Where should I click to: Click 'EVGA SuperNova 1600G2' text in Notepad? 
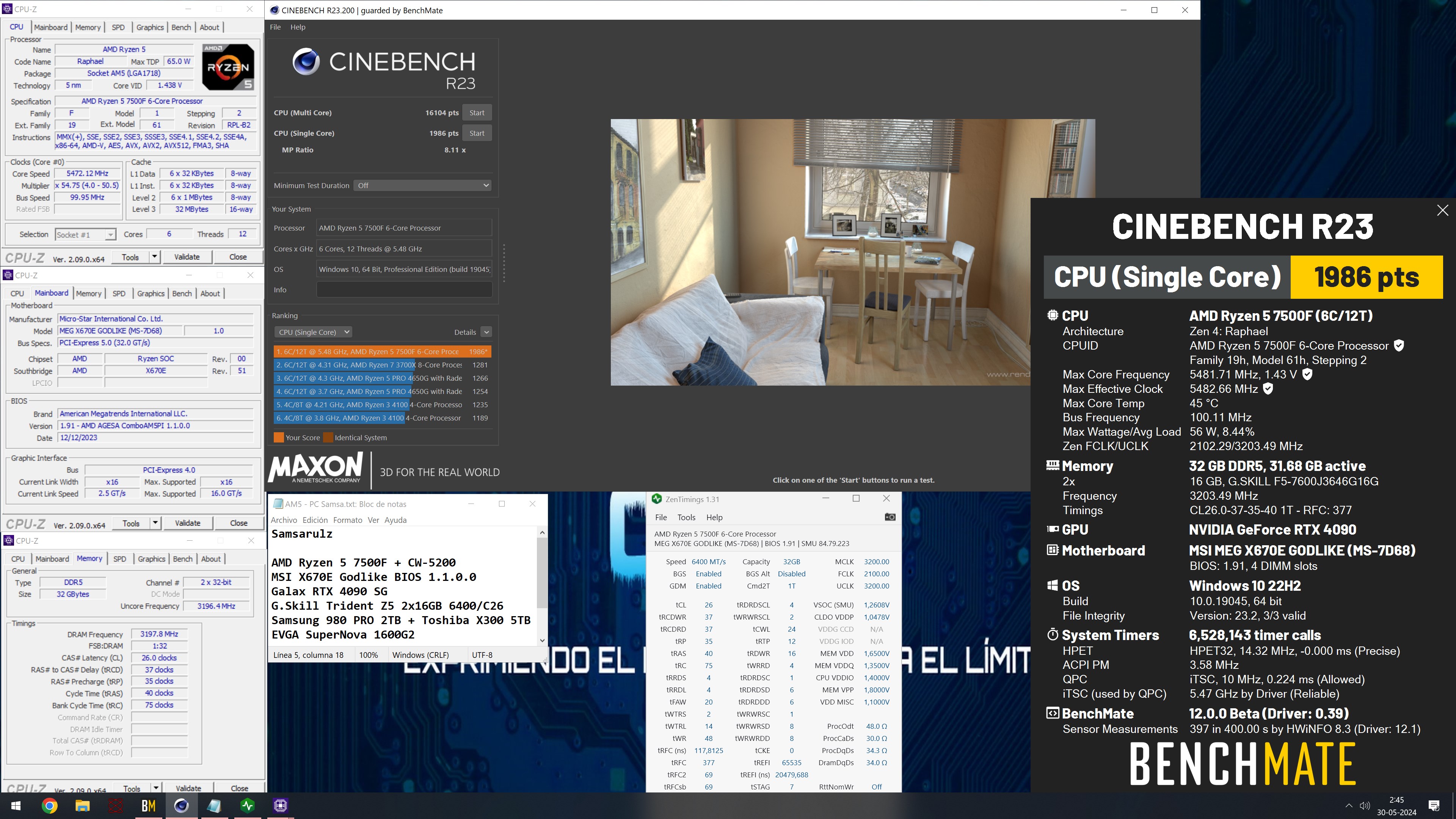(343, 634)
